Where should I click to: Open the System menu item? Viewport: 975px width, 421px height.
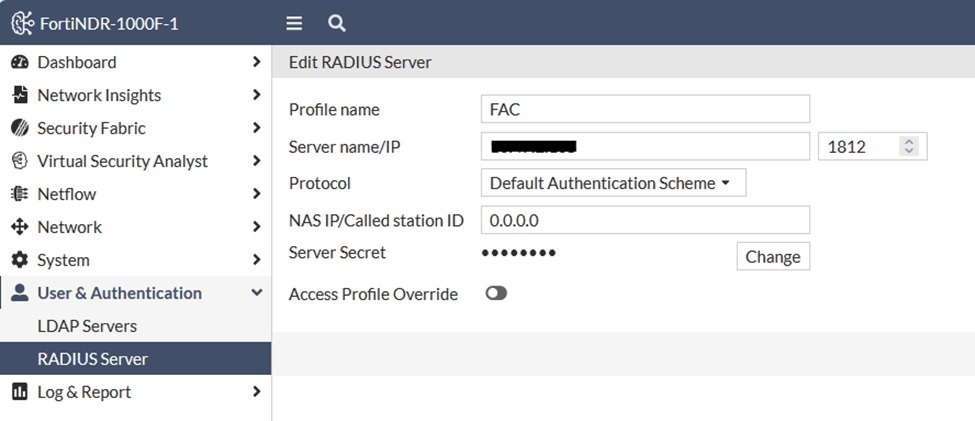coord(136,260)
